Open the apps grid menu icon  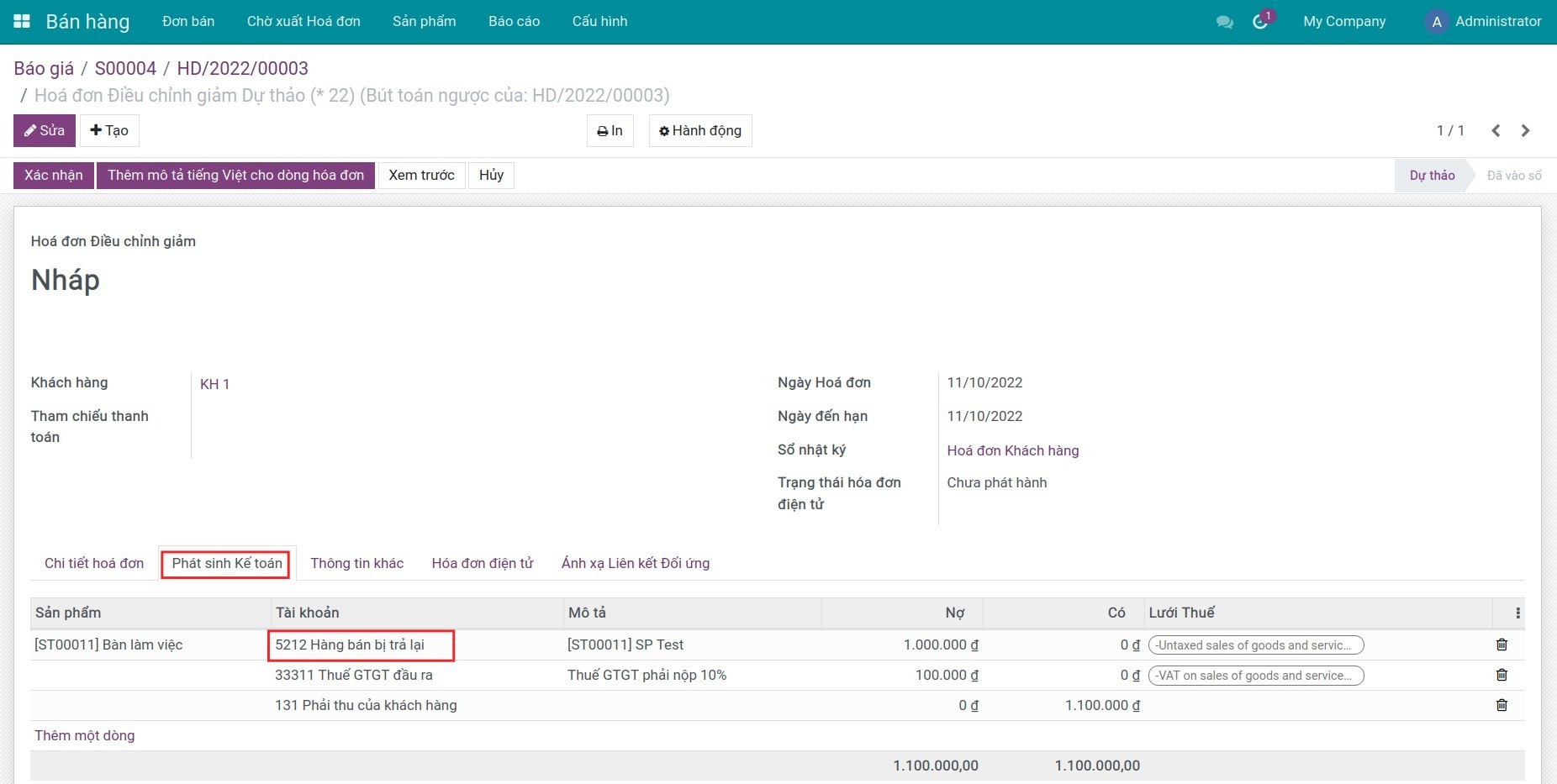click(x=22, y=21)
